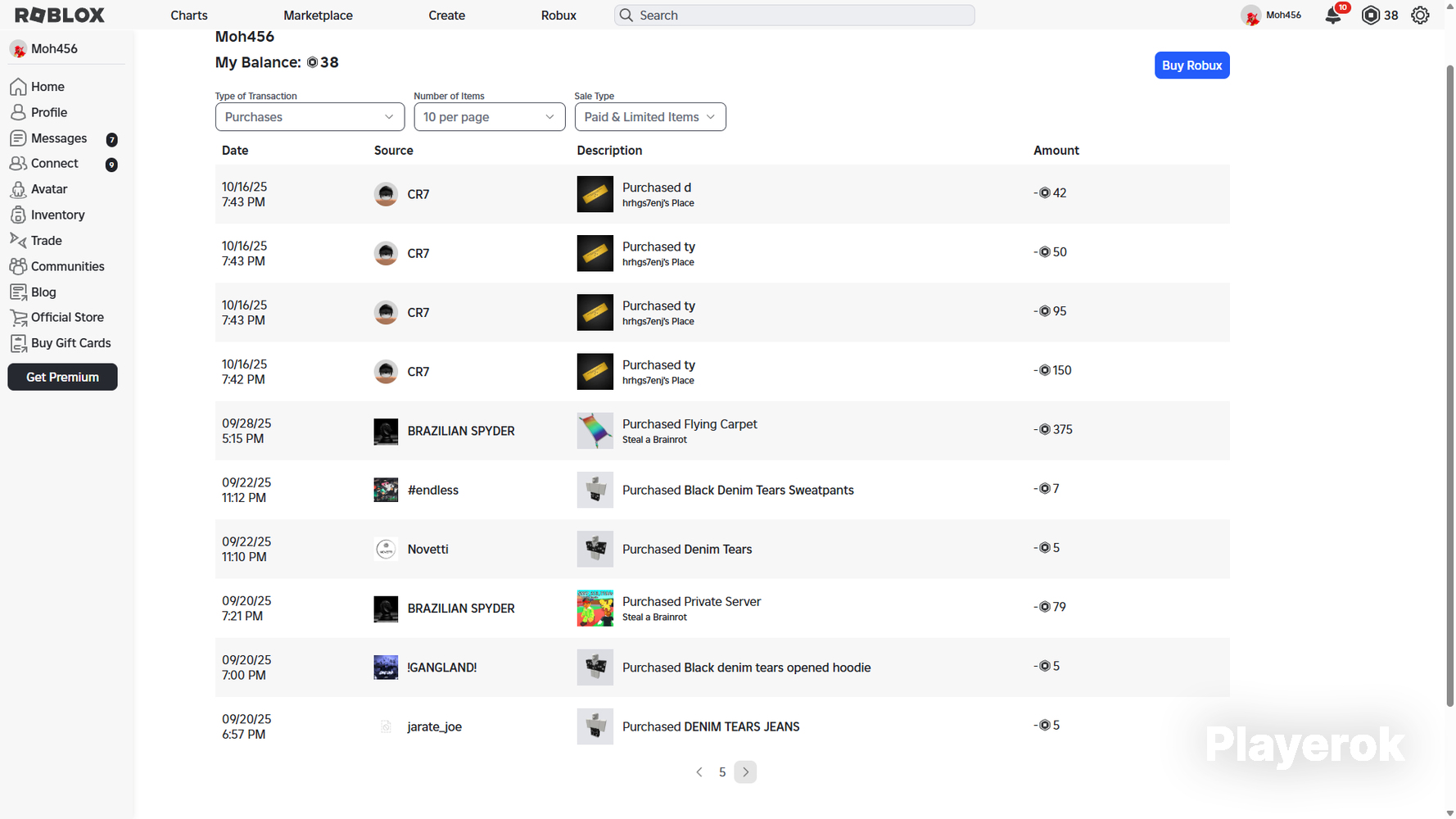Open the Steal a Brainrot link under Private Server

pos(654,618)
